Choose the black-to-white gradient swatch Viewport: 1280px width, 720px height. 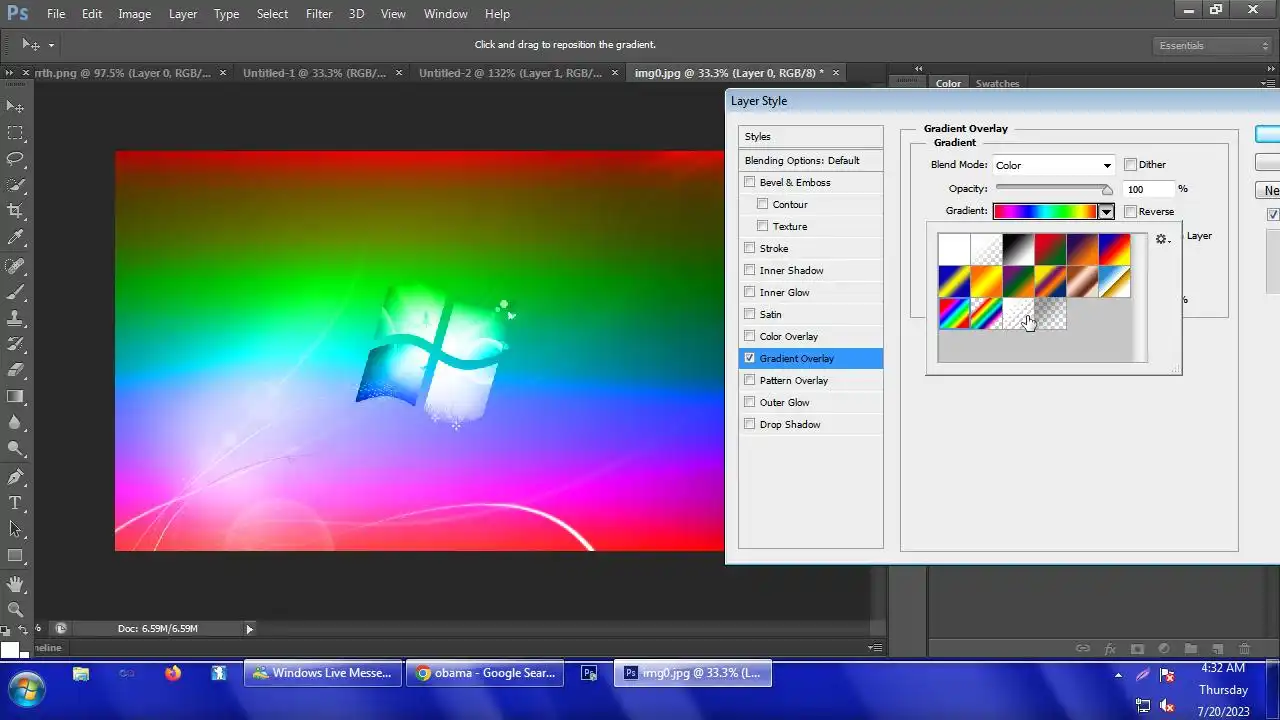click(x=1019, y=249)
